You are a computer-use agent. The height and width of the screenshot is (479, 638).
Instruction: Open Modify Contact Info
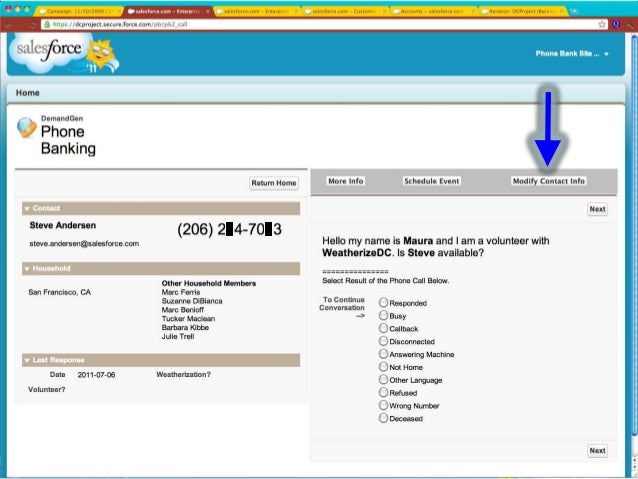tap(548, 181)
